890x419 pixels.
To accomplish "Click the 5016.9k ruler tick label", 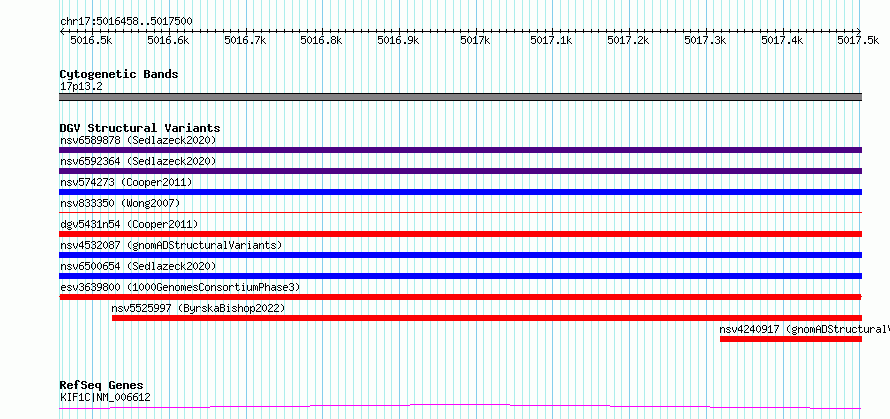I will pyautogui.click(x=398, y=40).
